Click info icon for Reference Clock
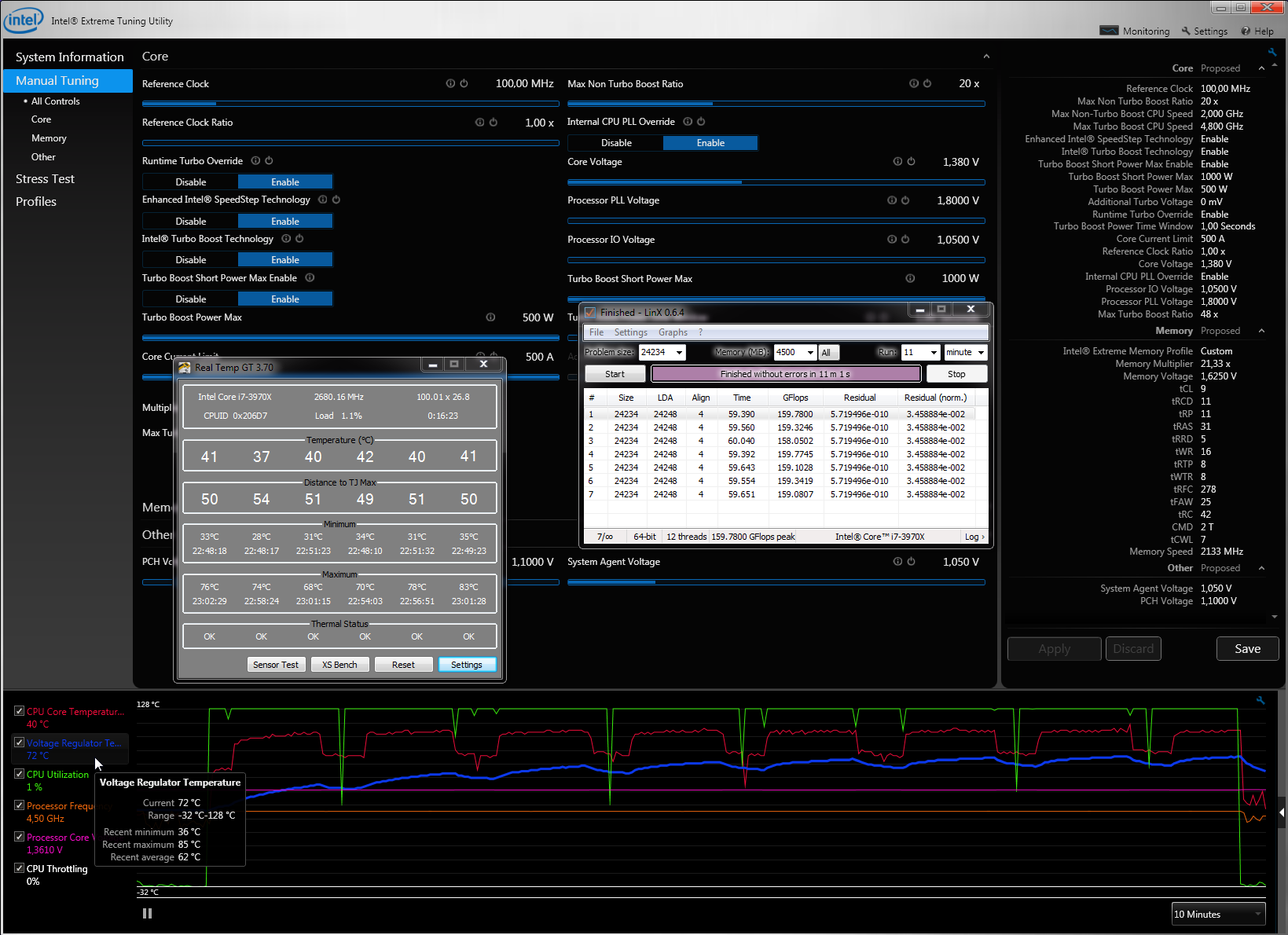The height and width of the screenshot is (935, 1288). [450, 83]
